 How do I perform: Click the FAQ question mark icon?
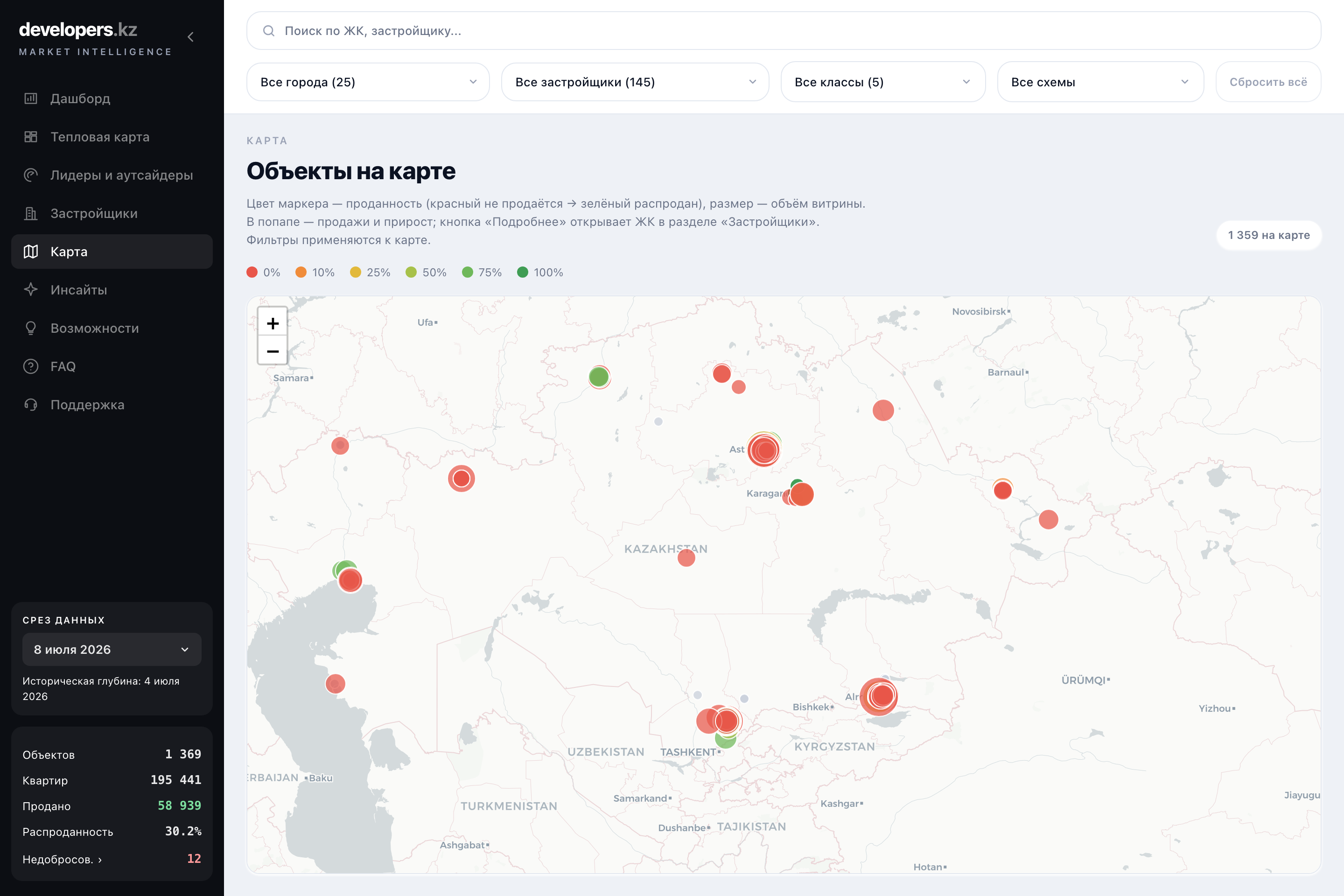point(31,366)
